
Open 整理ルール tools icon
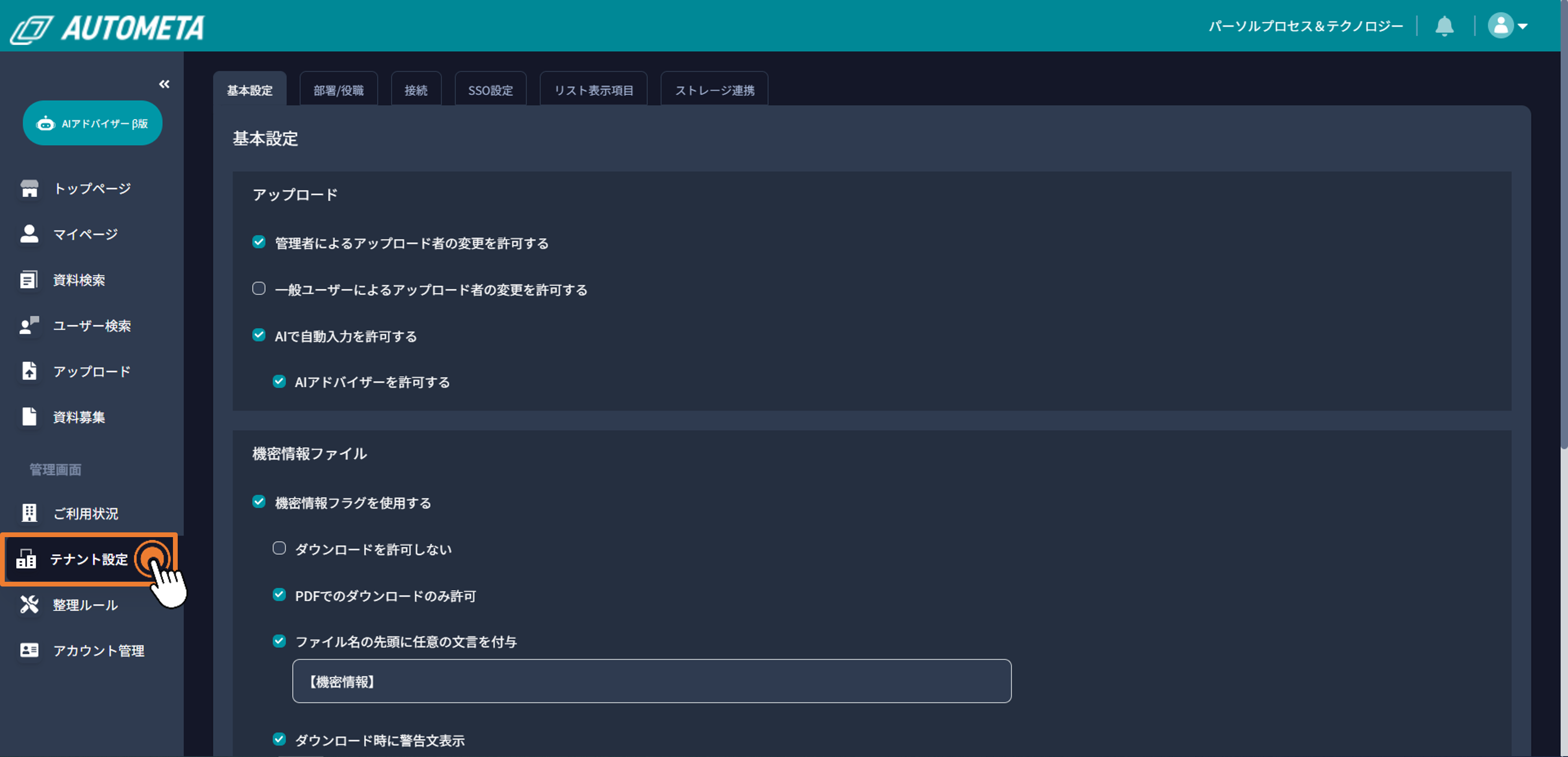pos(29,604)
